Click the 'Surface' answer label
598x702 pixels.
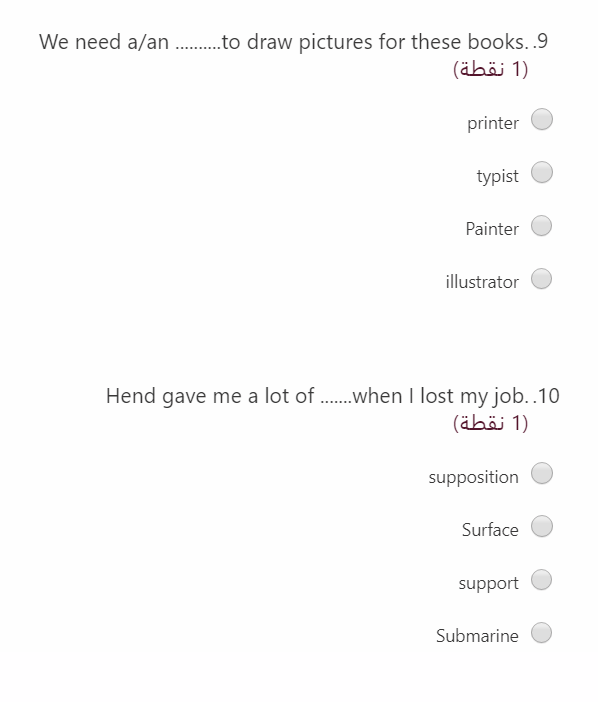pos(490,530)
